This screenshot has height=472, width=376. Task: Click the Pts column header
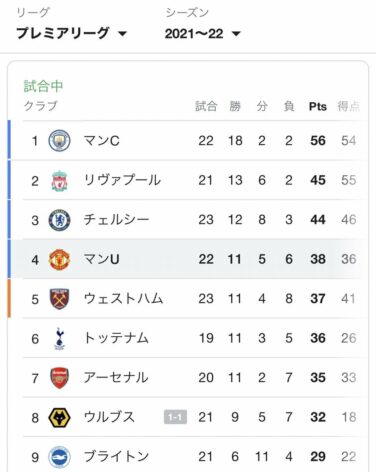318,106
